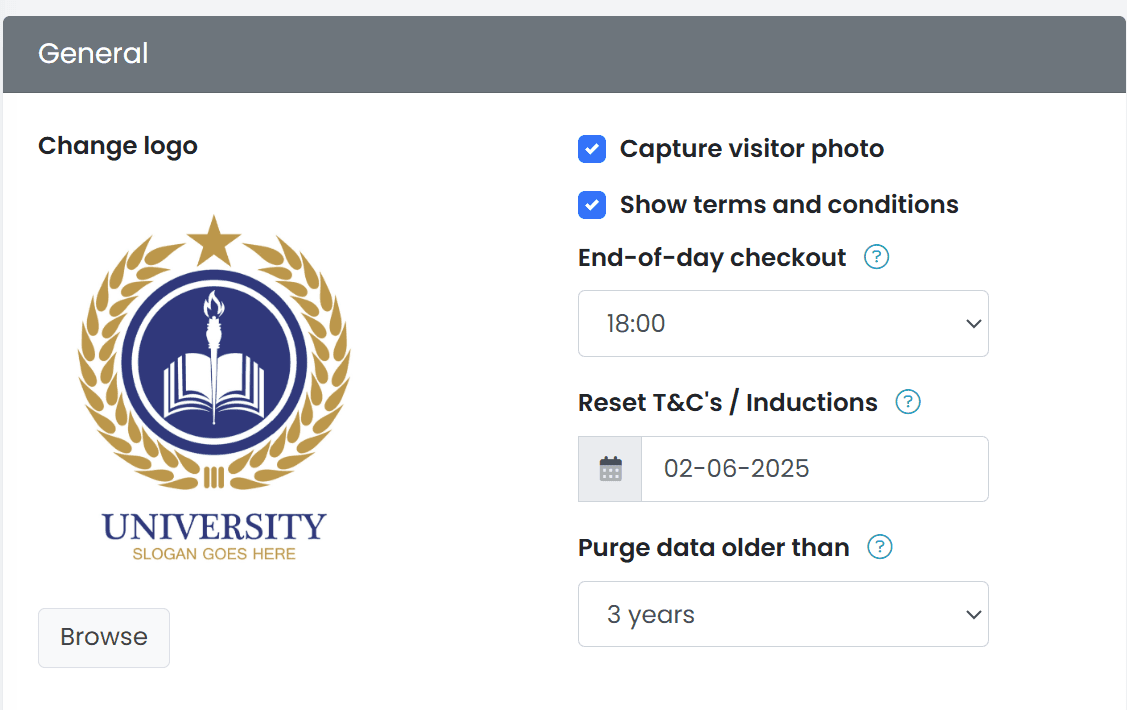Click the End-of-day checkout label
The height and width of the screenshot is (710, 1127).
coord(712,257)
